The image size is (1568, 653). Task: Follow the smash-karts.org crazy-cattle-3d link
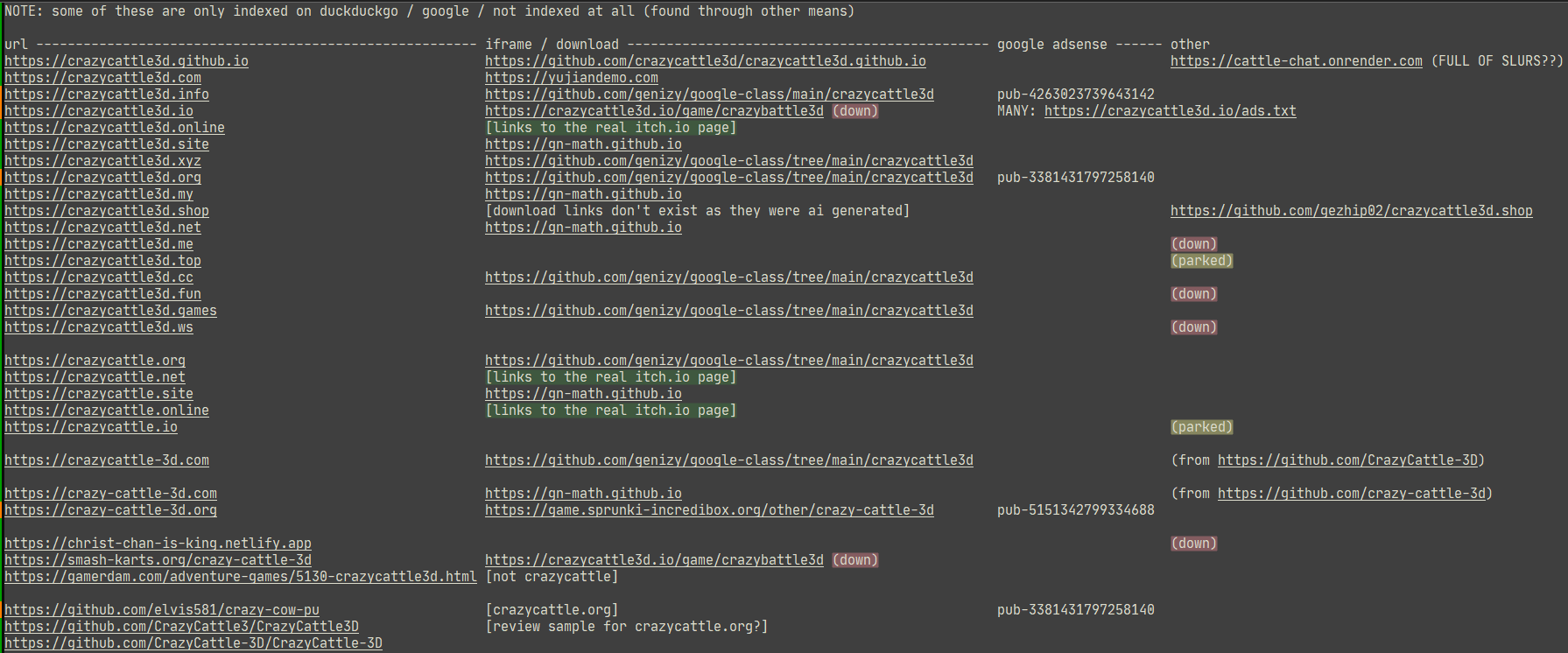point(158,560)
